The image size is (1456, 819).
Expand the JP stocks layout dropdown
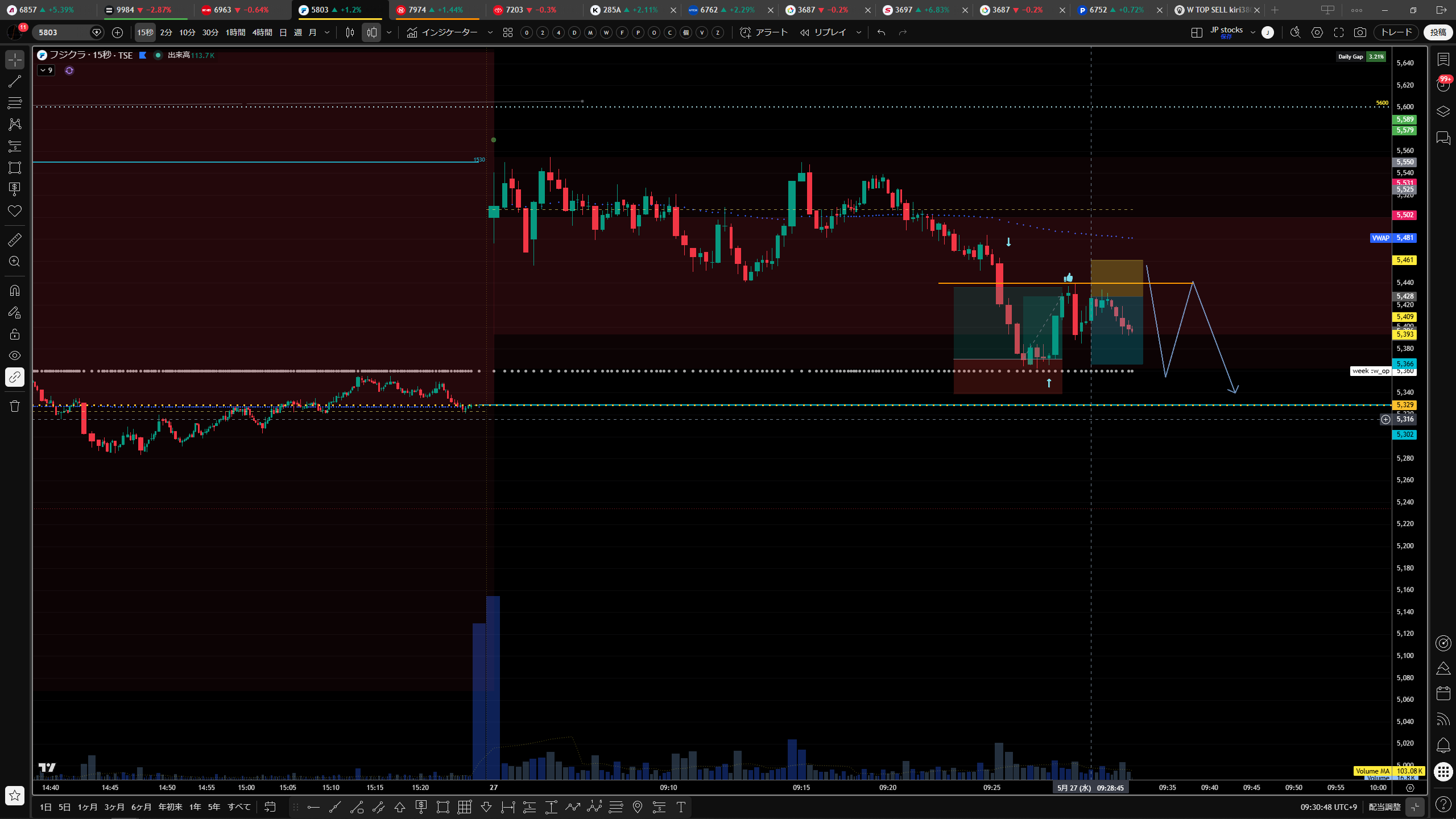click(x=1253, y=32)
